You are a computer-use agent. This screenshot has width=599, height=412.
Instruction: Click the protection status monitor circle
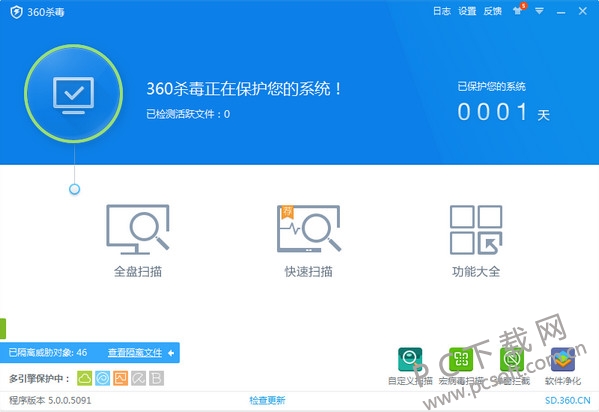point(73,94)
